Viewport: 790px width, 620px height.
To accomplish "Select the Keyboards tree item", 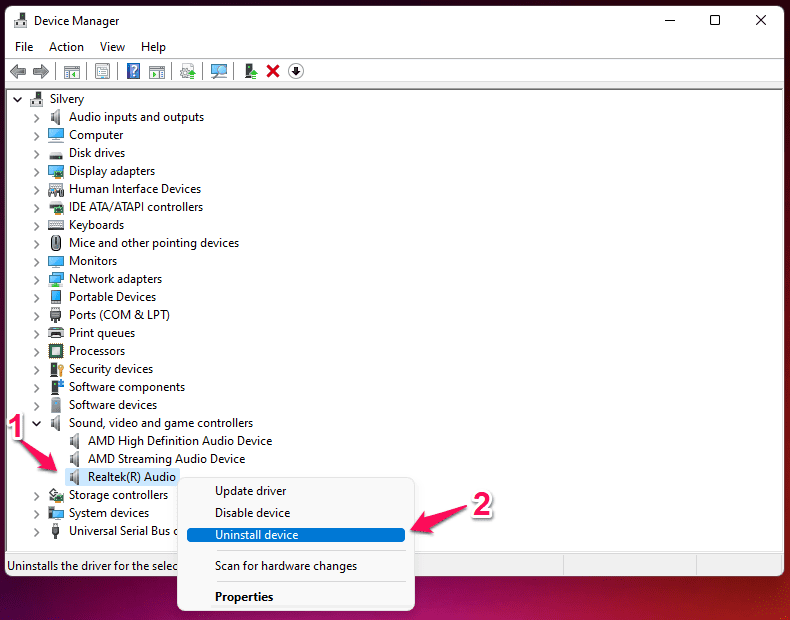I will [96, 225].
